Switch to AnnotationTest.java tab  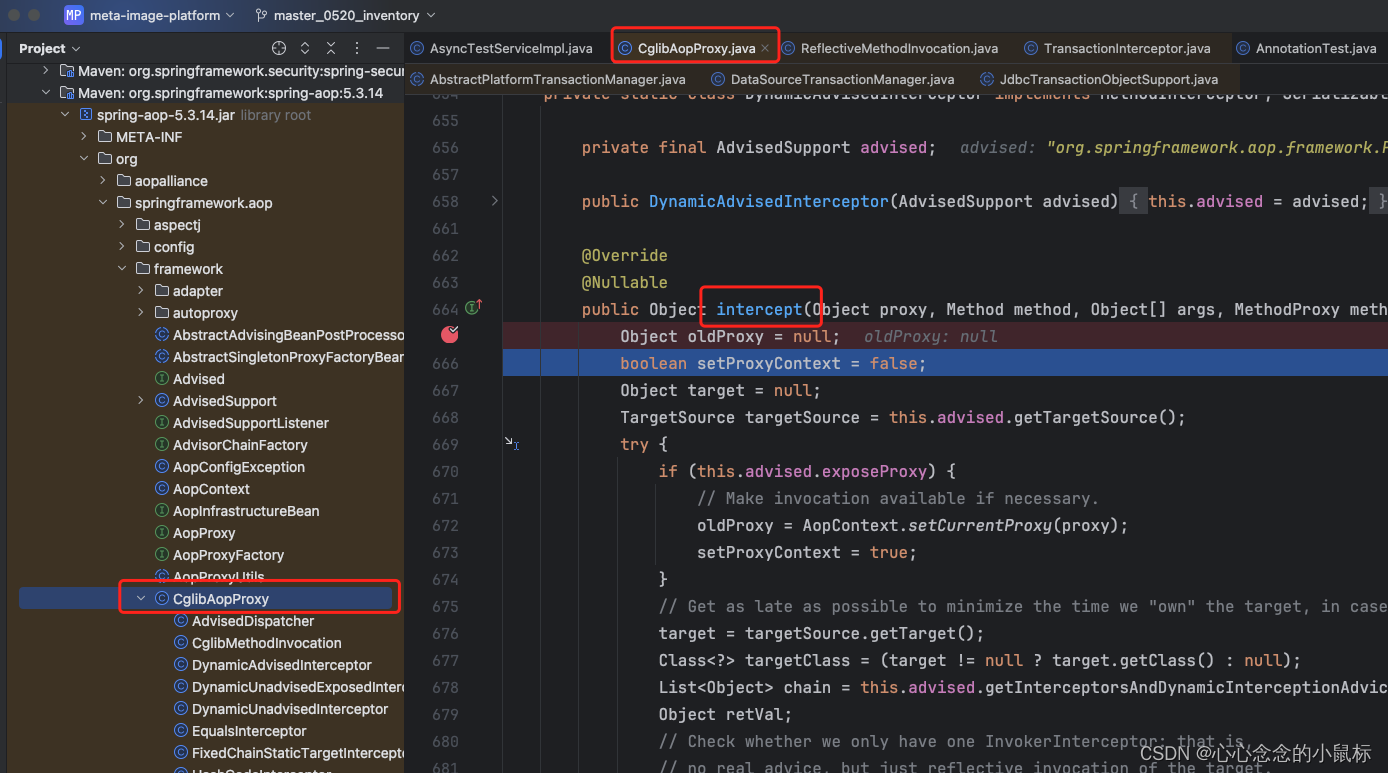click(x=1306, y=48)
